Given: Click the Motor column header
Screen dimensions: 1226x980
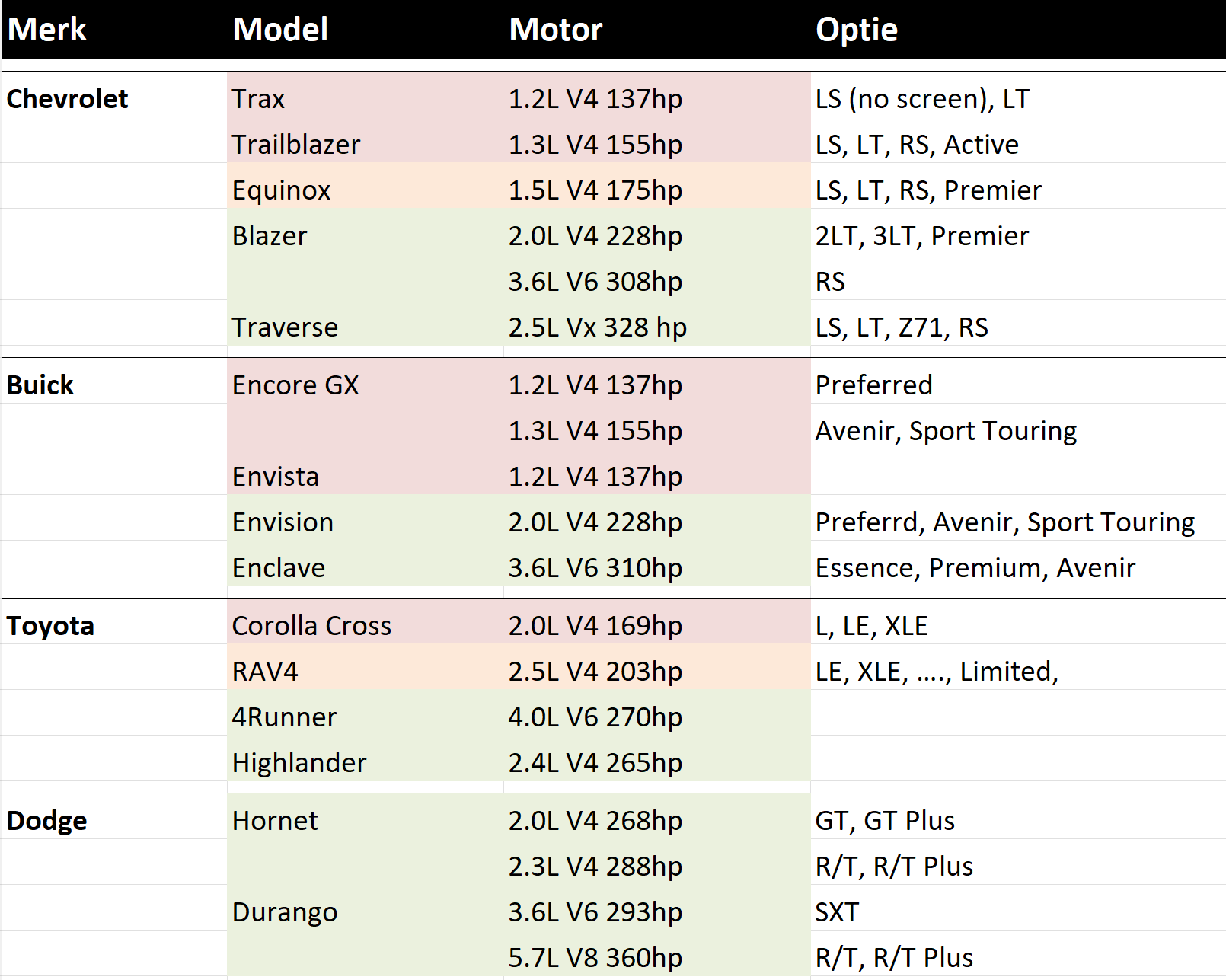Looking at the screenshot, I should pyautogui.click(x=556, y=30).
